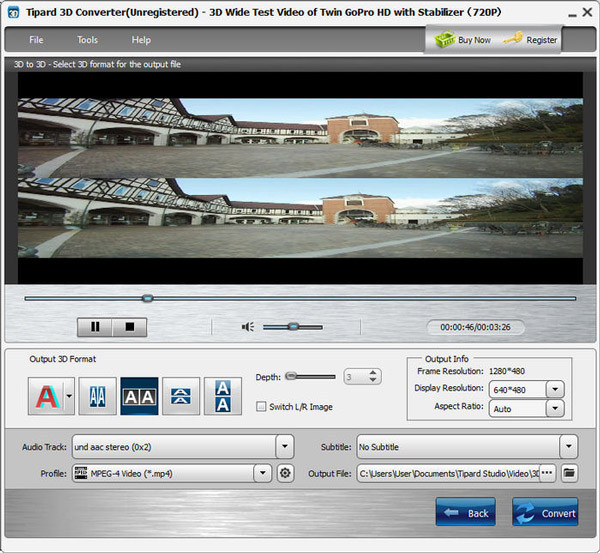Adjust the Depth slider
This screenshot has height=553, width=600.
click(311, 377)
